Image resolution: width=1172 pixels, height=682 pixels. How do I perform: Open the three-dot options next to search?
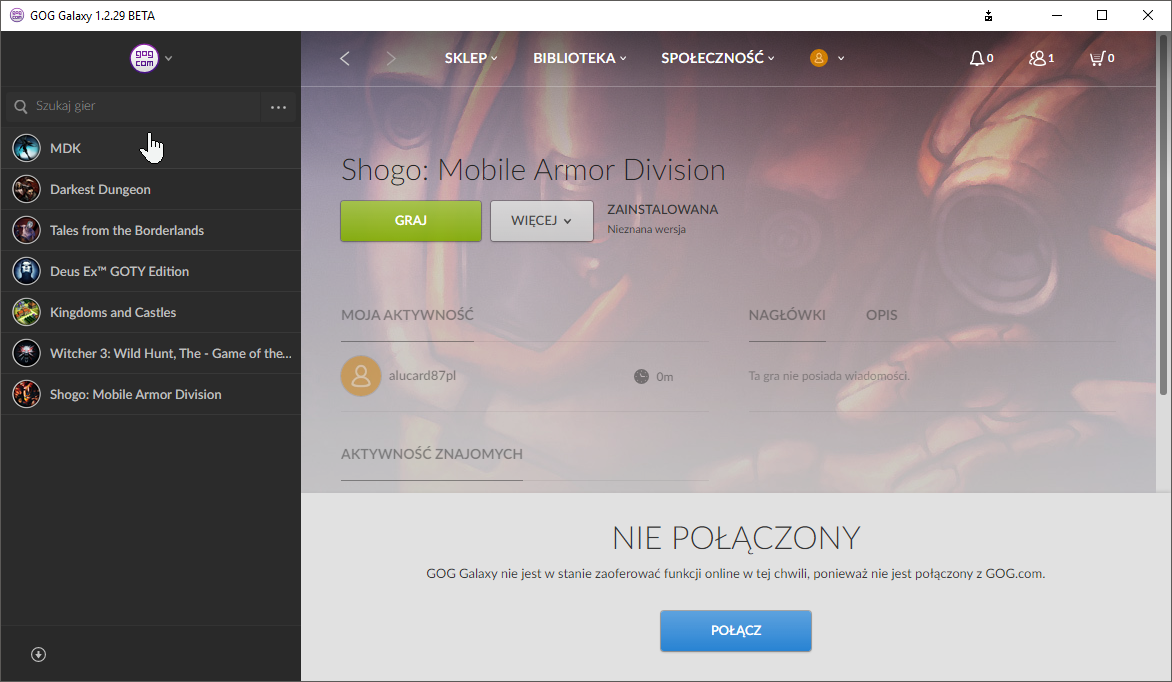pos(279,106)
